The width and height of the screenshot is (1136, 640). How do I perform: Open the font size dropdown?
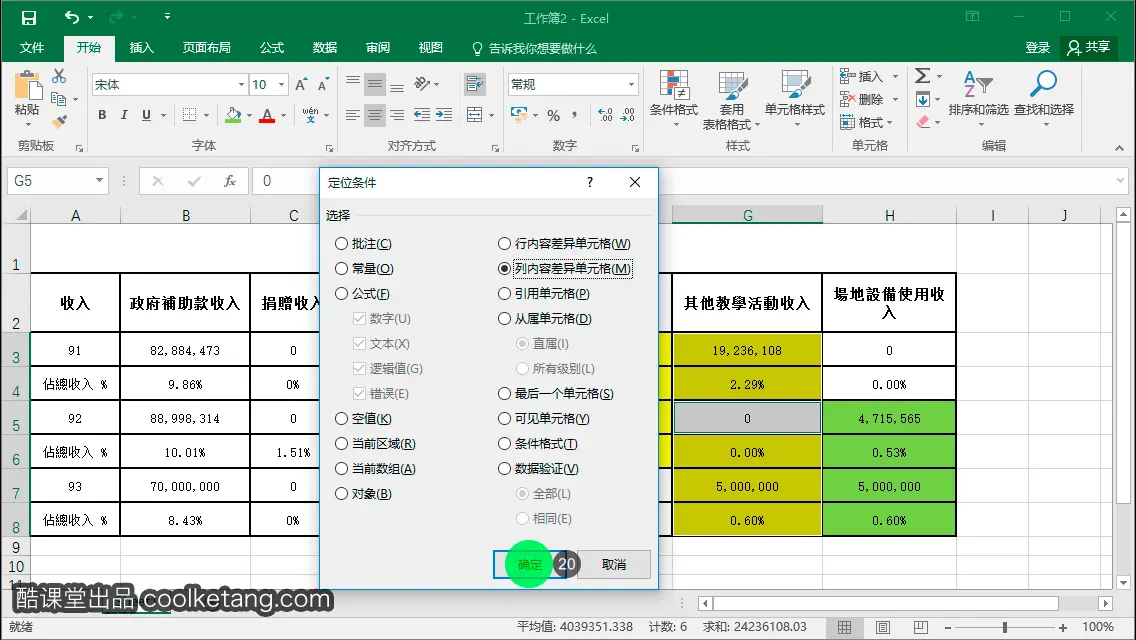pyautogui.click(x=281, y=85)
